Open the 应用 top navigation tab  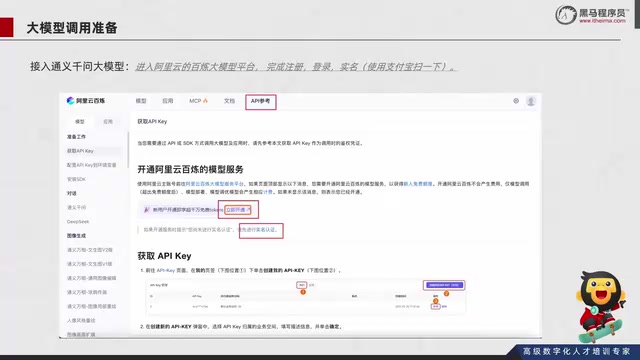coord(167,101)
